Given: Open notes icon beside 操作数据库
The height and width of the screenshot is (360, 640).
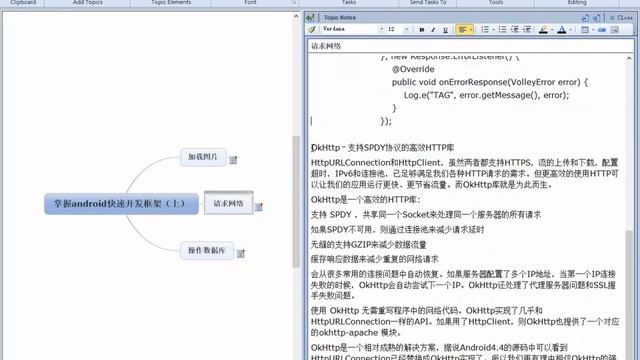Looking at the screenshot, I should [x=241, y=253].
